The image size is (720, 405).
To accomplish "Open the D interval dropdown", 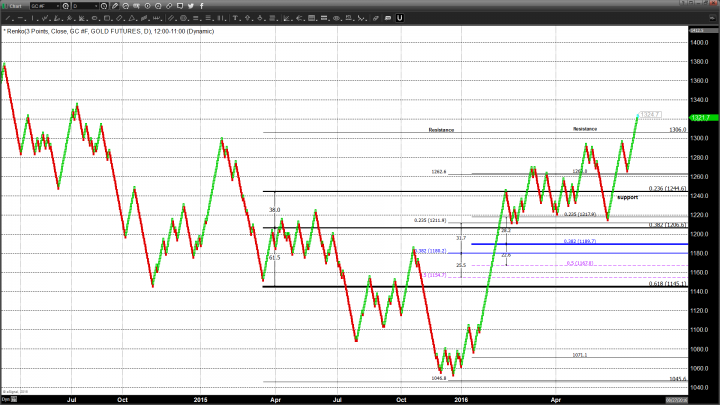I will click(x=85, y=6).
